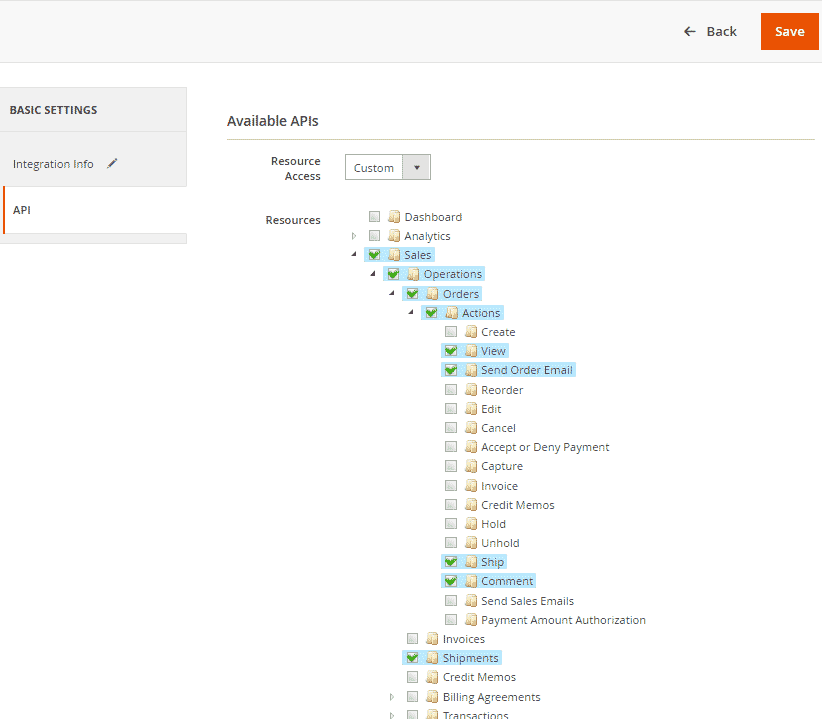Check the Payment Amount Authorization checkbox
The height and width of the screenshot is (719, 822).
click(451, 619)
